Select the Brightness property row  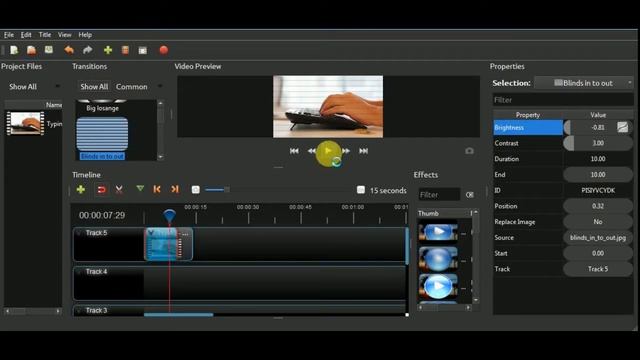[528, 127]
